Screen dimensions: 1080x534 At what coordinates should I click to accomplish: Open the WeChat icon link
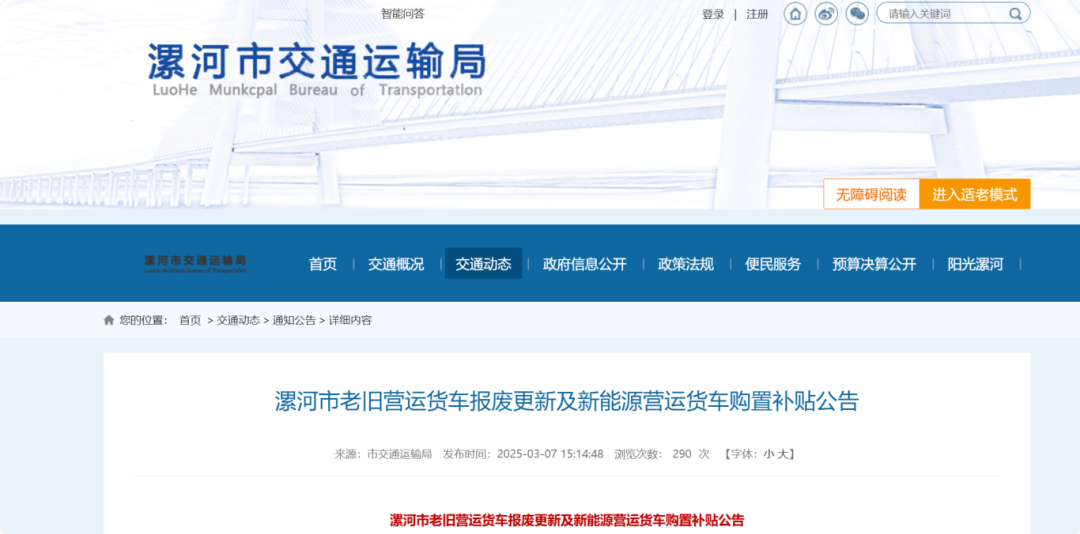[857, 14]
